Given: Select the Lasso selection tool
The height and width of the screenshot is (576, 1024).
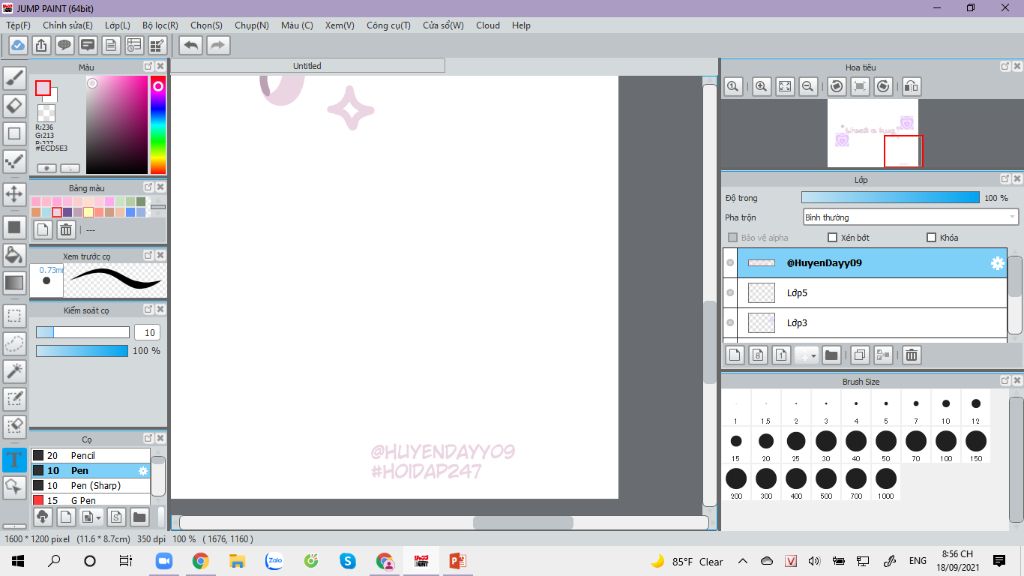Looking at the screenshot, I should 14,344.
